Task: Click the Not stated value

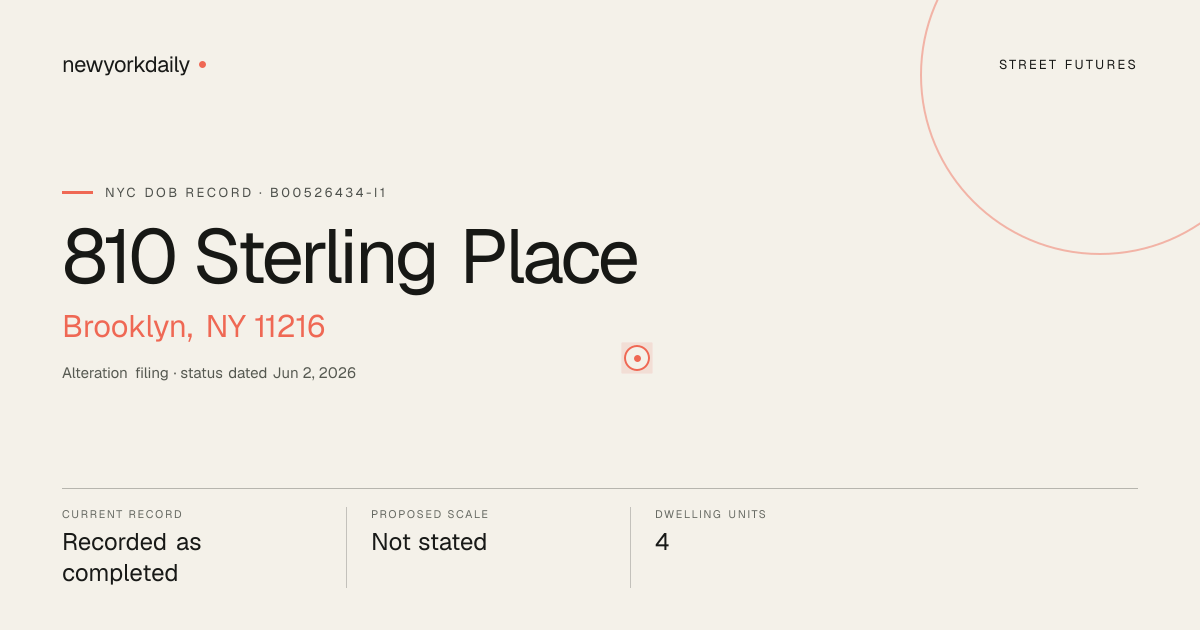Action: coord(429,542)
